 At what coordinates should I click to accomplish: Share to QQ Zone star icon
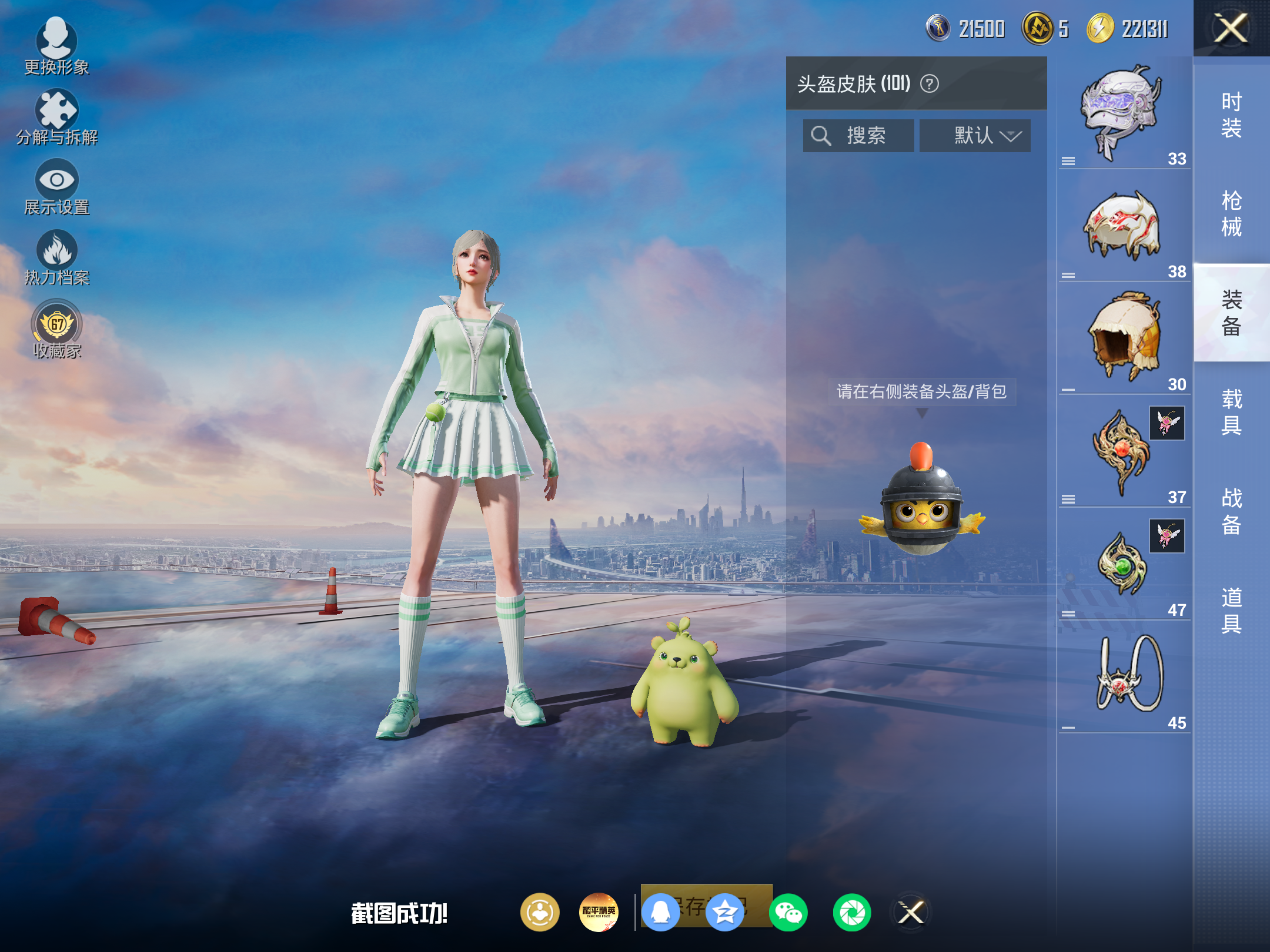point(725,913)
